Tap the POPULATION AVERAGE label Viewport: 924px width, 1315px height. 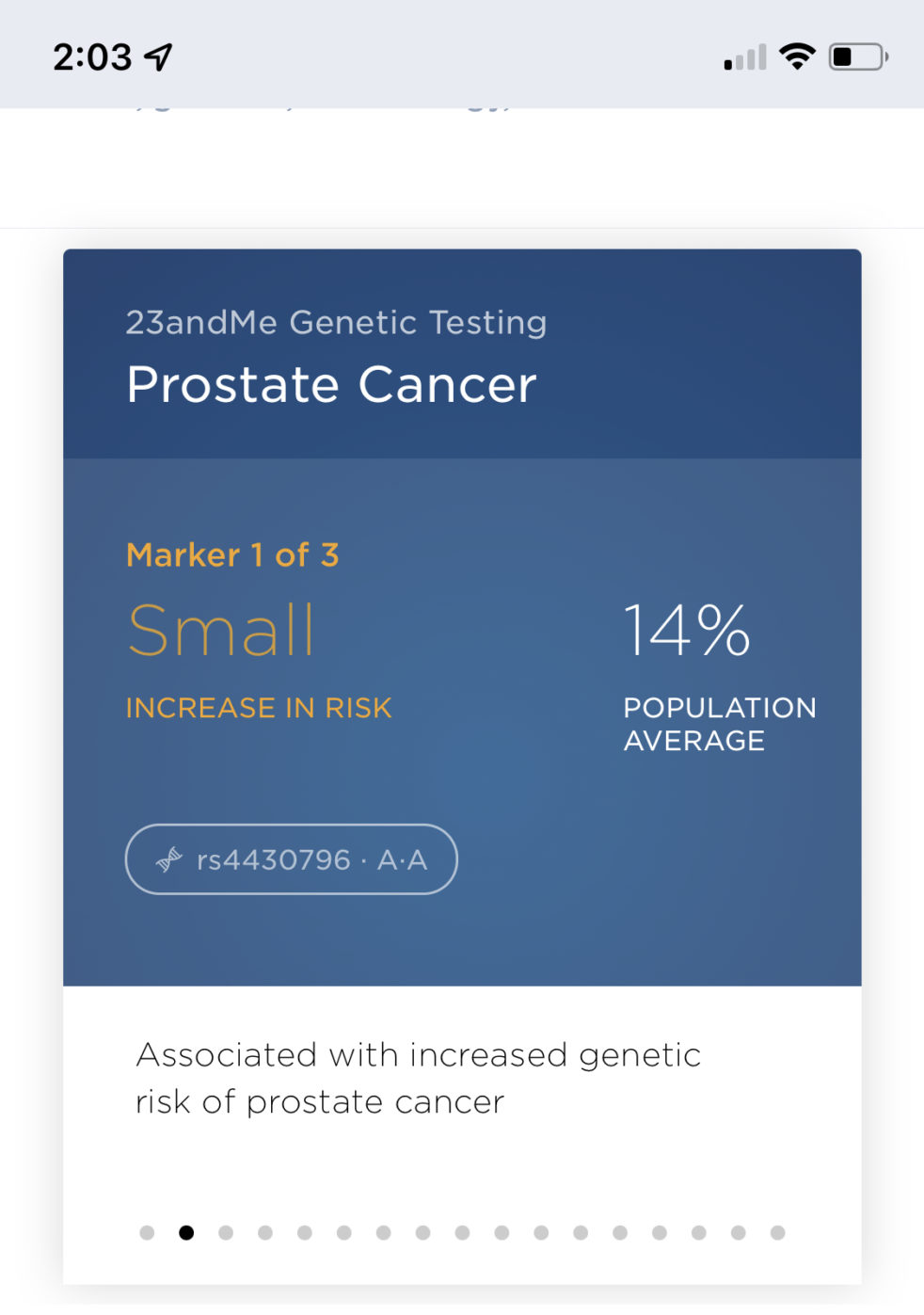720,724
